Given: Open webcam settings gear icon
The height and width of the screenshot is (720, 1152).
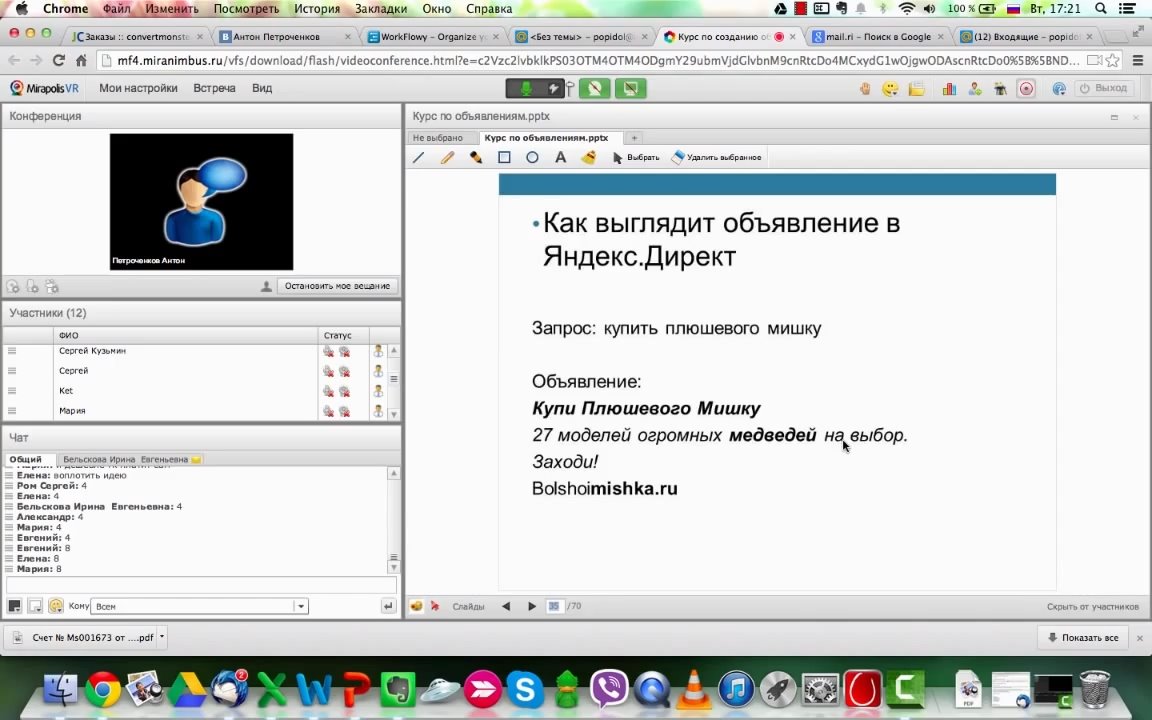Looking at the screenshot, I should point(13,287).
